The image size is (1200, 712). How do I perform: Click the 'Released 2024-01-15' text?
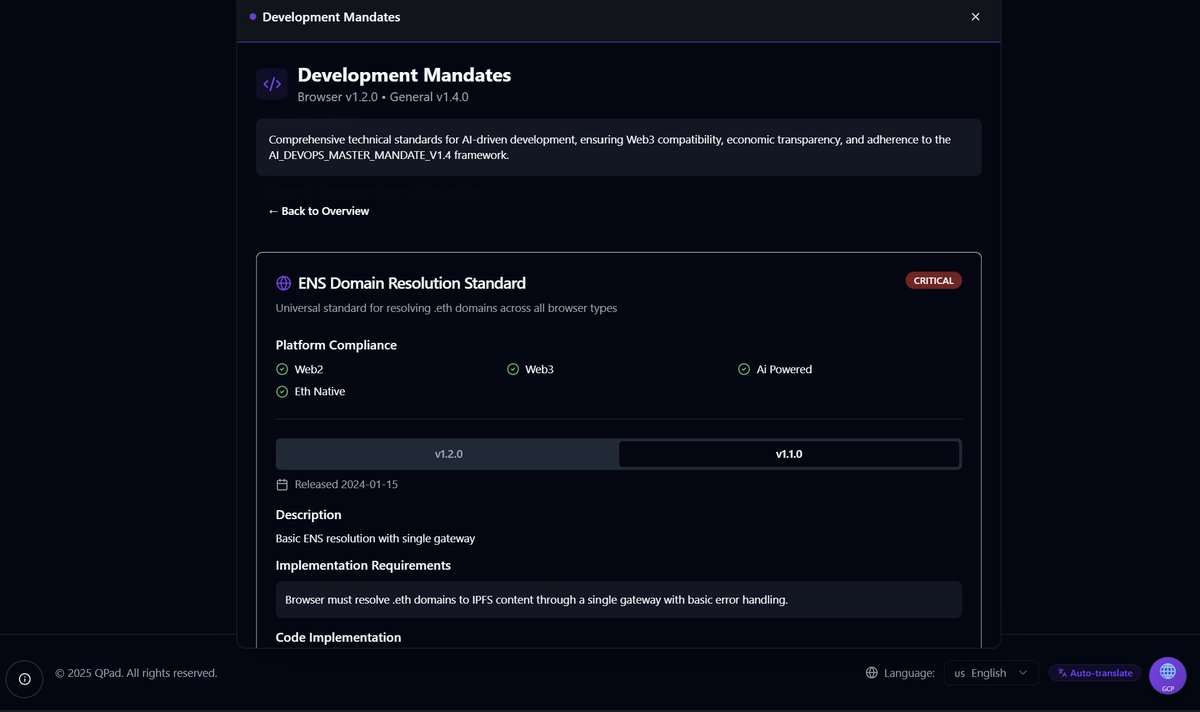click(346, 484)
